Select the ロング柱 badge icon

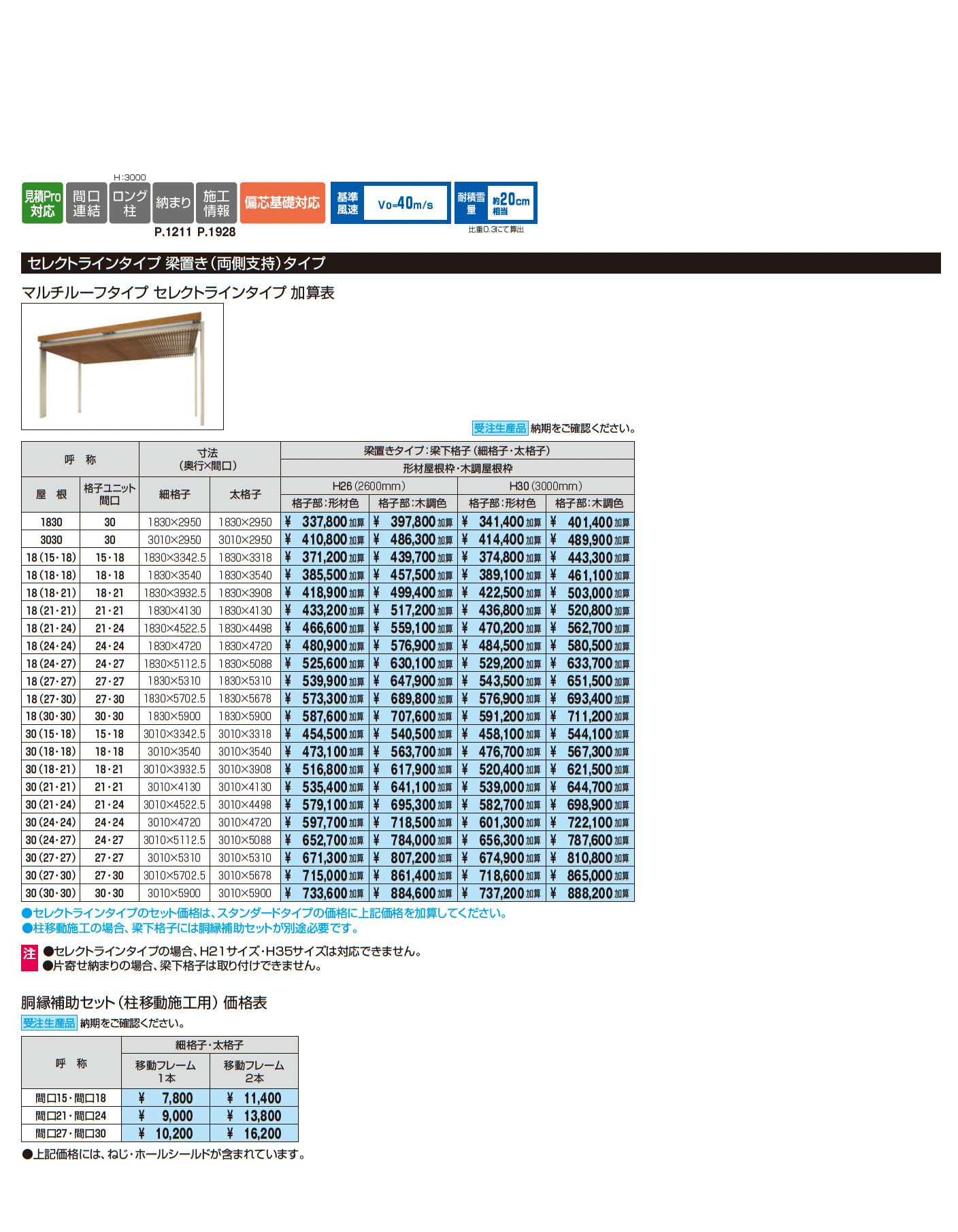tap(130, 203)
